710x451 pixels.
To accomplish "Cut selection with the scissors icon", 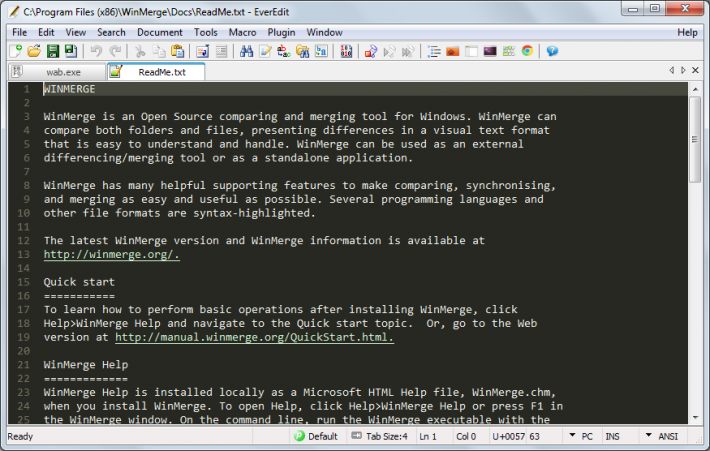I will tap(140, 51).
